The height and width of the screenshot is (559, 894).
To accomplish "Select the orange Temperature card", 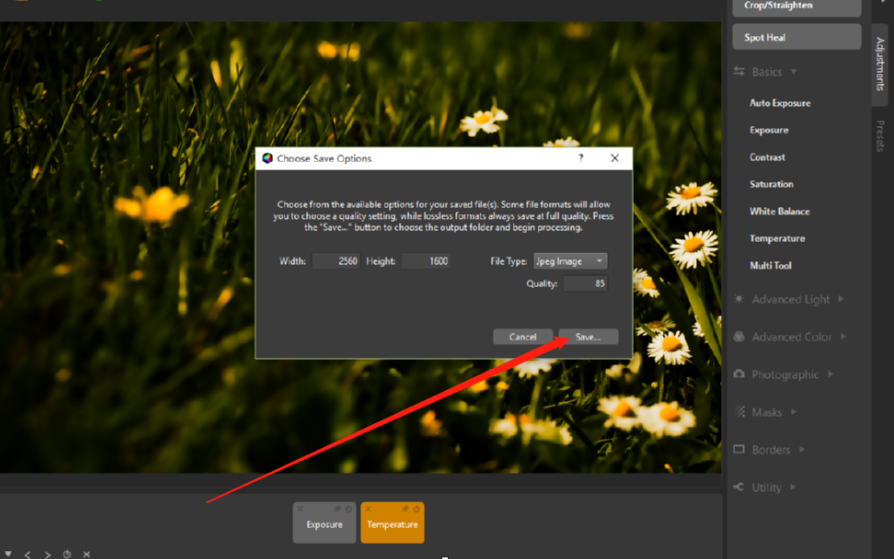I will [x=392, y=522].
